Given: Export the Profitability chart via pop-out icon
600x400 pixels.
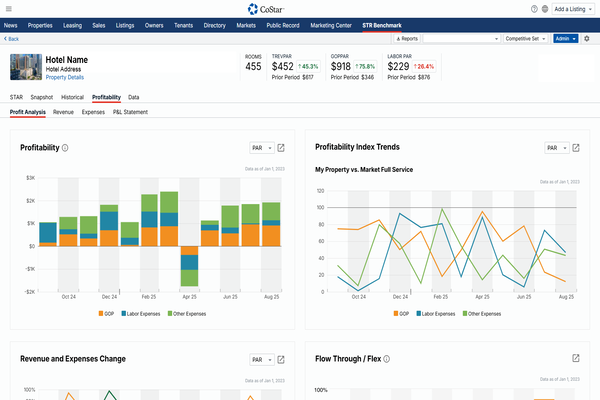Looking at the screenshot, I should 280,148.
